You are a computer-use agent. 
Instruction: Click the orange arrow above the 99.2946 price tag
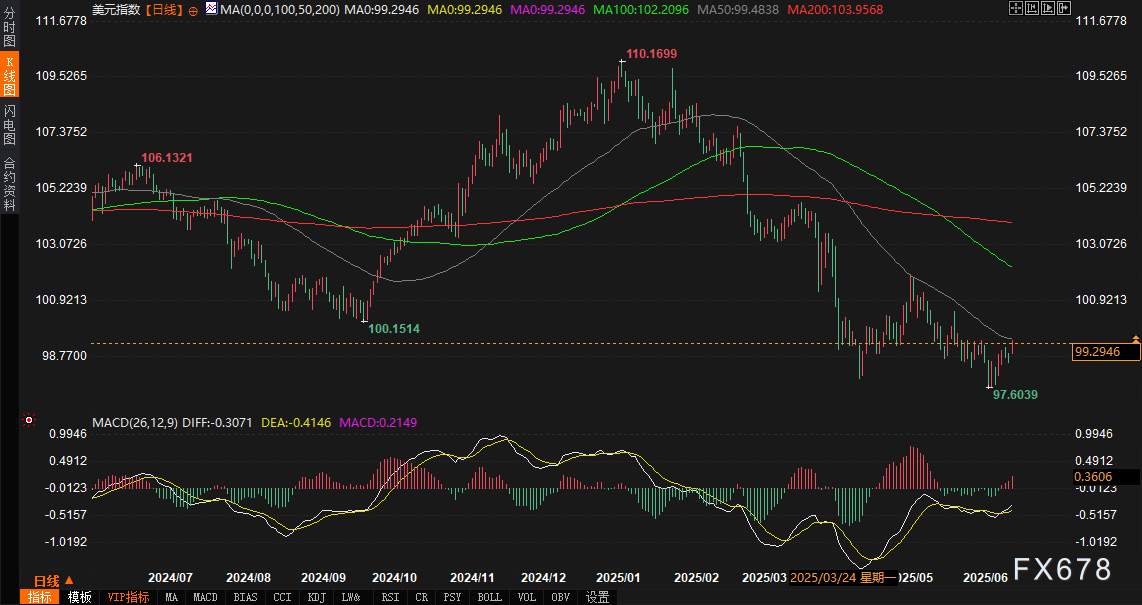point(1135,340)
